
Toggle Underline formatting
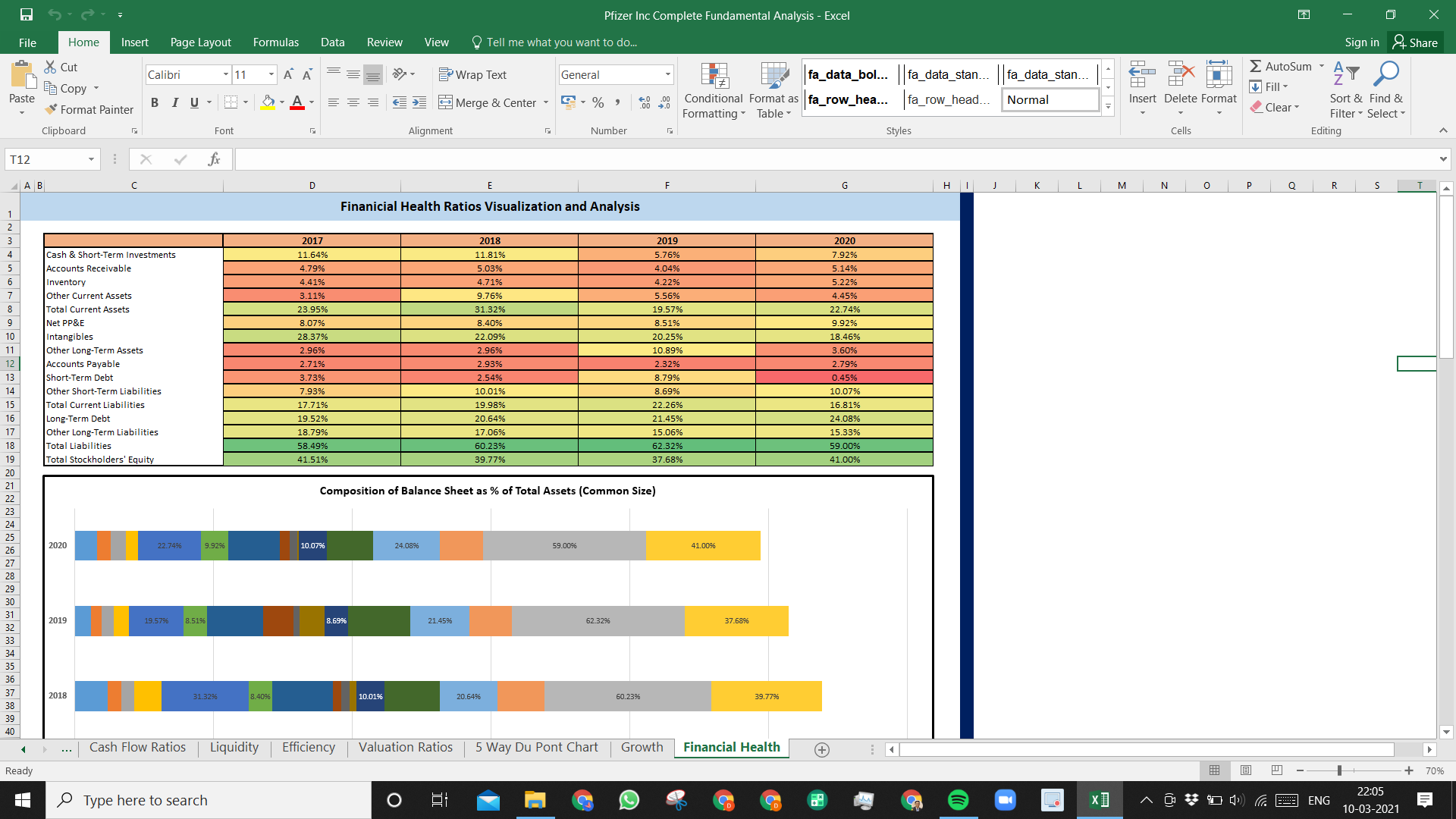195,102
